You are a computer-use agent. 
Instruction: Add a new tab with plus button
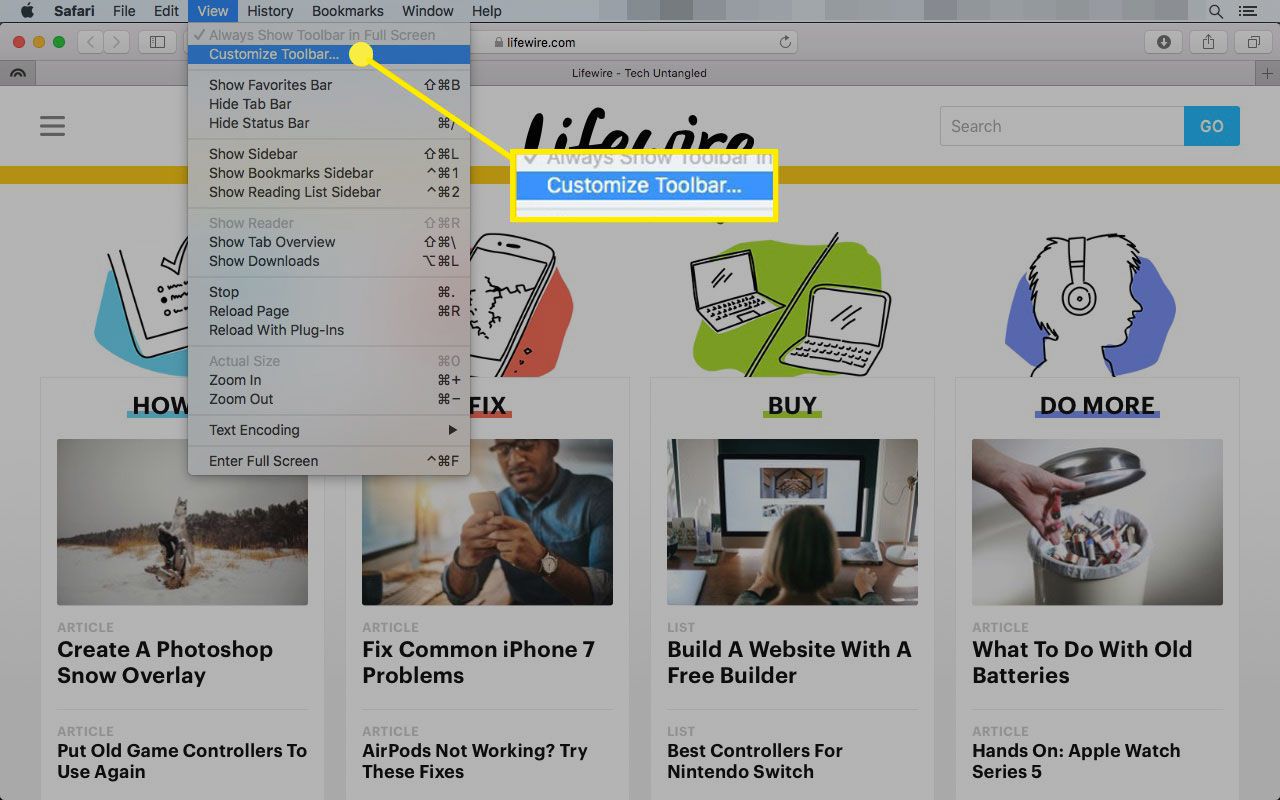point(1267,73)
